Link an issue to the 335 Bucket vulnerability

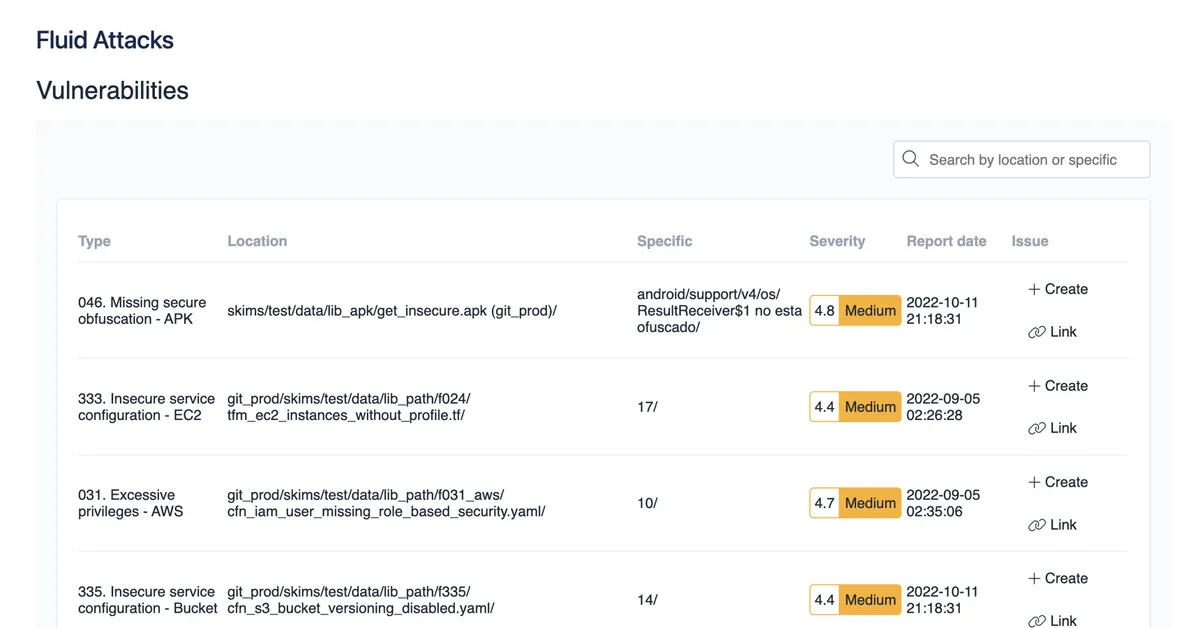1053,621
